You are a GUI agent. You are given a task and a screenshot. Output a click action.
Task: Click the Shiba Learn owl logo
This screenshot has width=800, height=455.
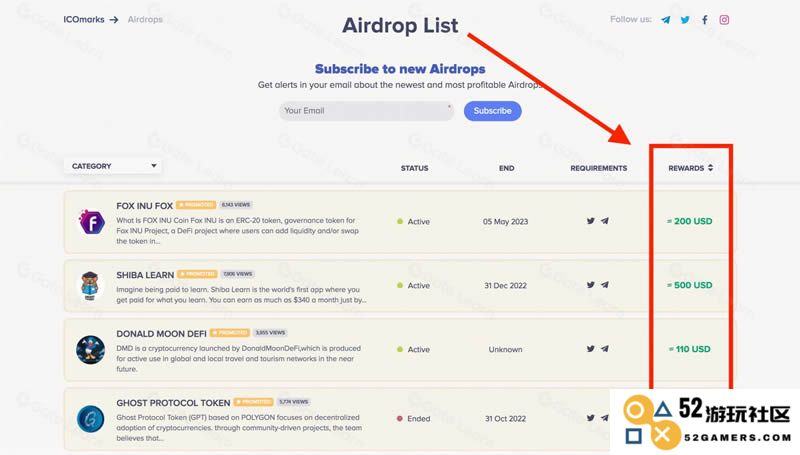click(x=90, y=286)
